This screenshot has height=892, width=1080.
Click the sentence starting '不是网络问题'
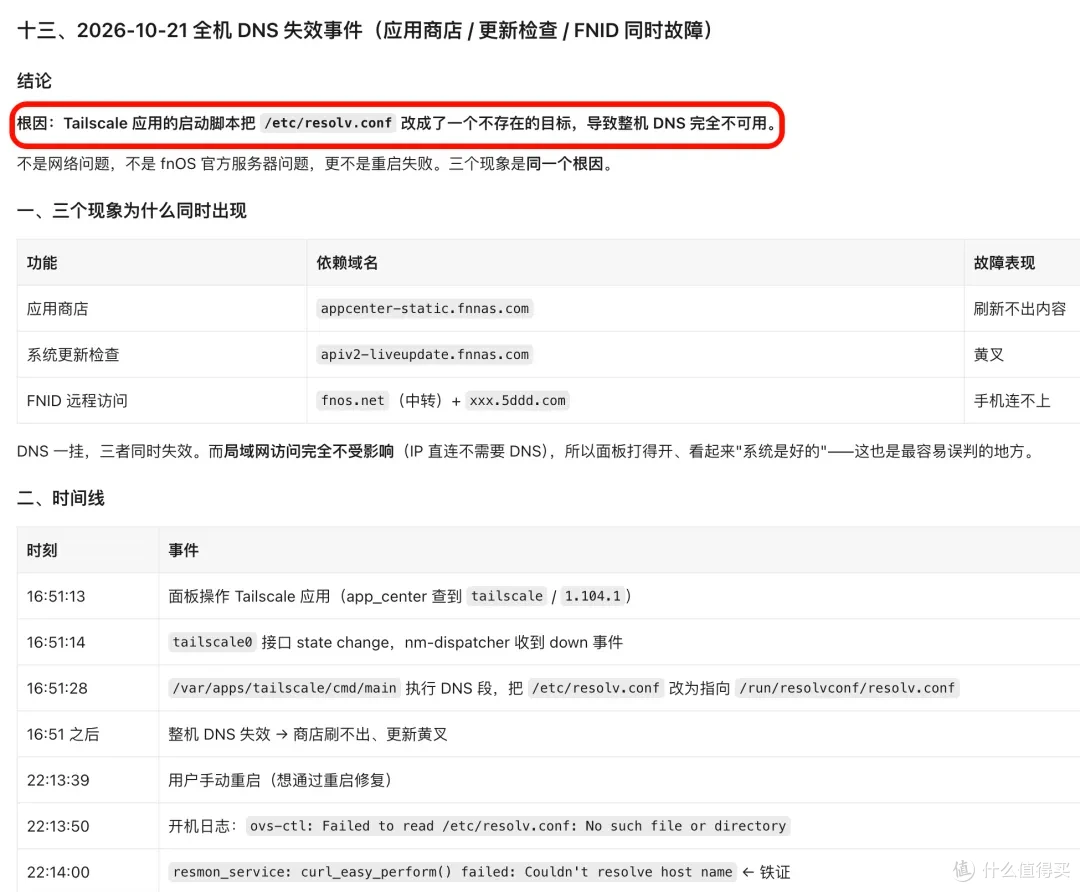pos(315,164)
